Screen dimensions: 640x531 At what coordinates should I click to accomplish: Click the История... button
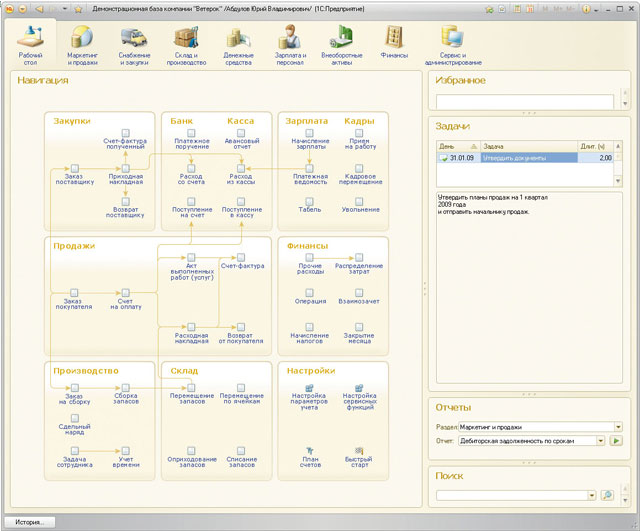[x=28, y=522]
